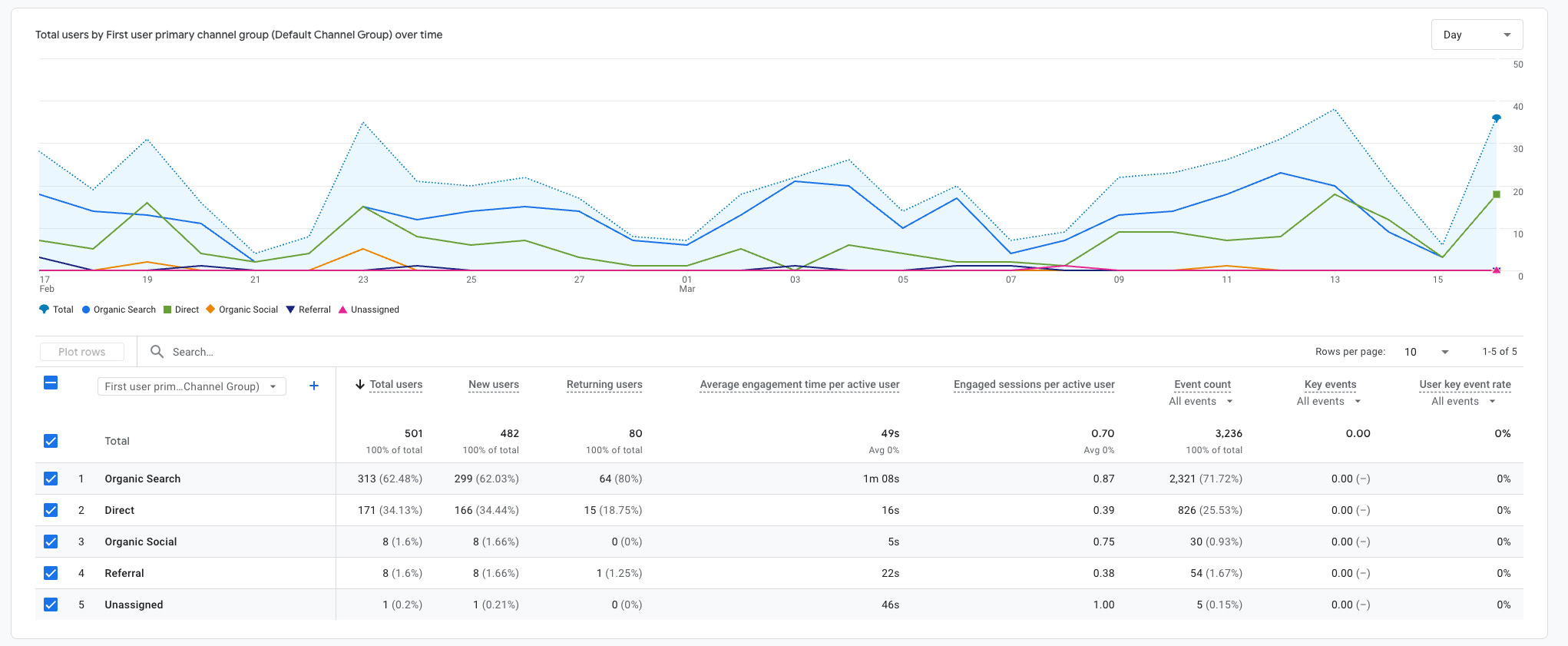The width and height of the screenshot is (1568, 646).
Task: Click the 1-5 of 5 pagination text
Action: 1500,352
